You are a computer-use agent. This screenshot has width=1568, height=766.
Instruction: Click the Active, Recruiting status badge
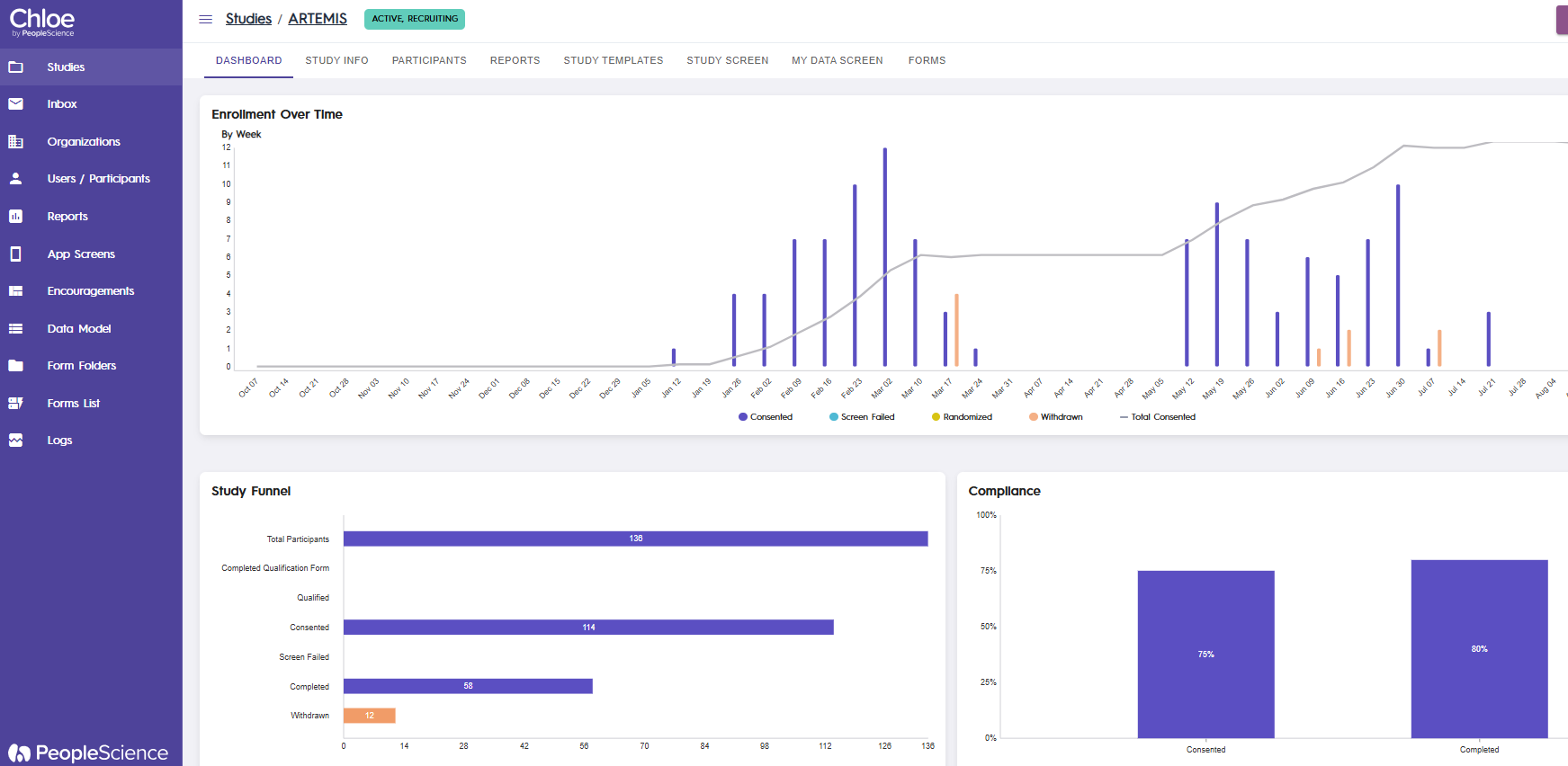click(415, 19)
